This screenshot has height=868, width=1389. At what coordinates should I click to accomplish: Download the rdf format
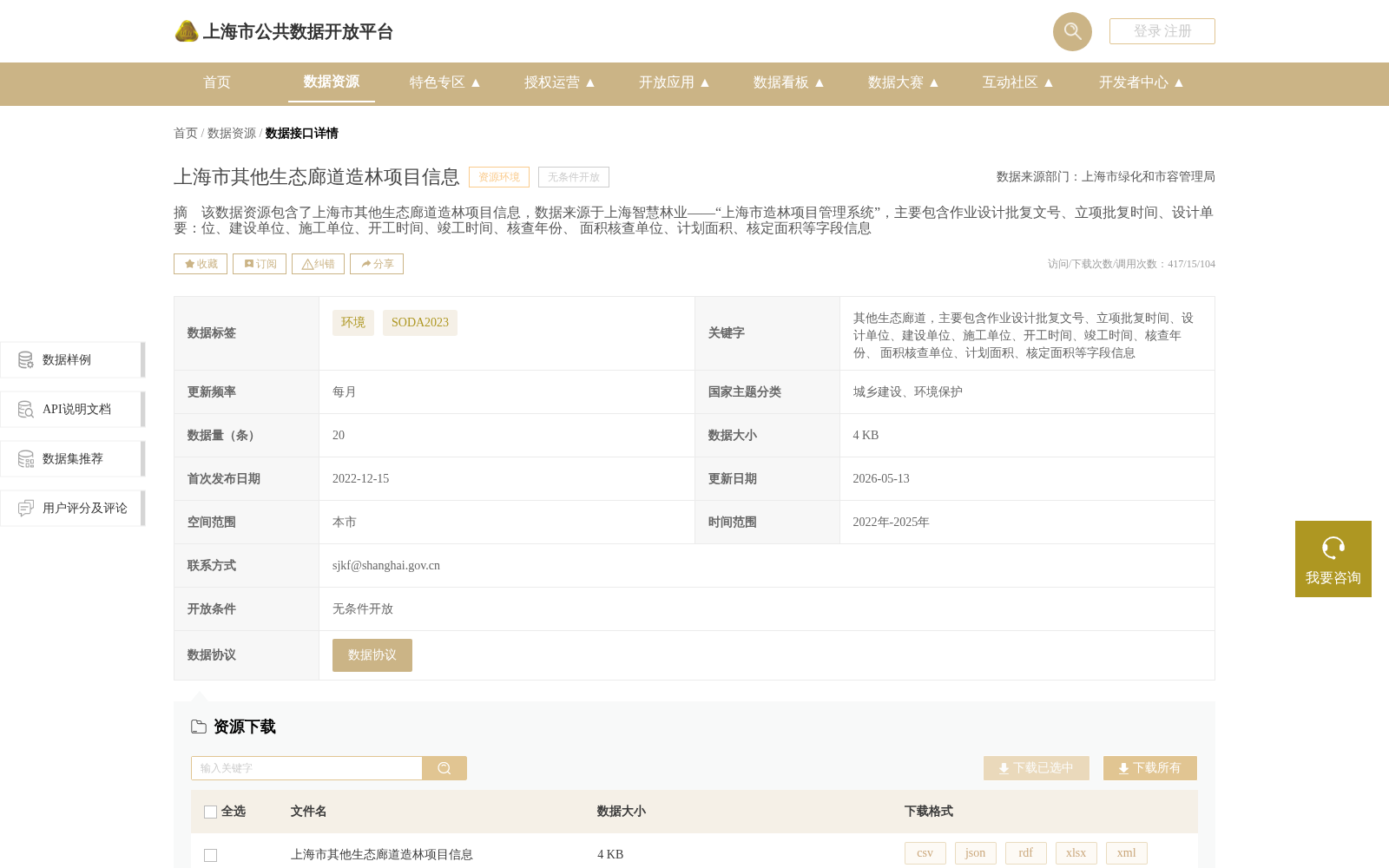point(1026,853)
